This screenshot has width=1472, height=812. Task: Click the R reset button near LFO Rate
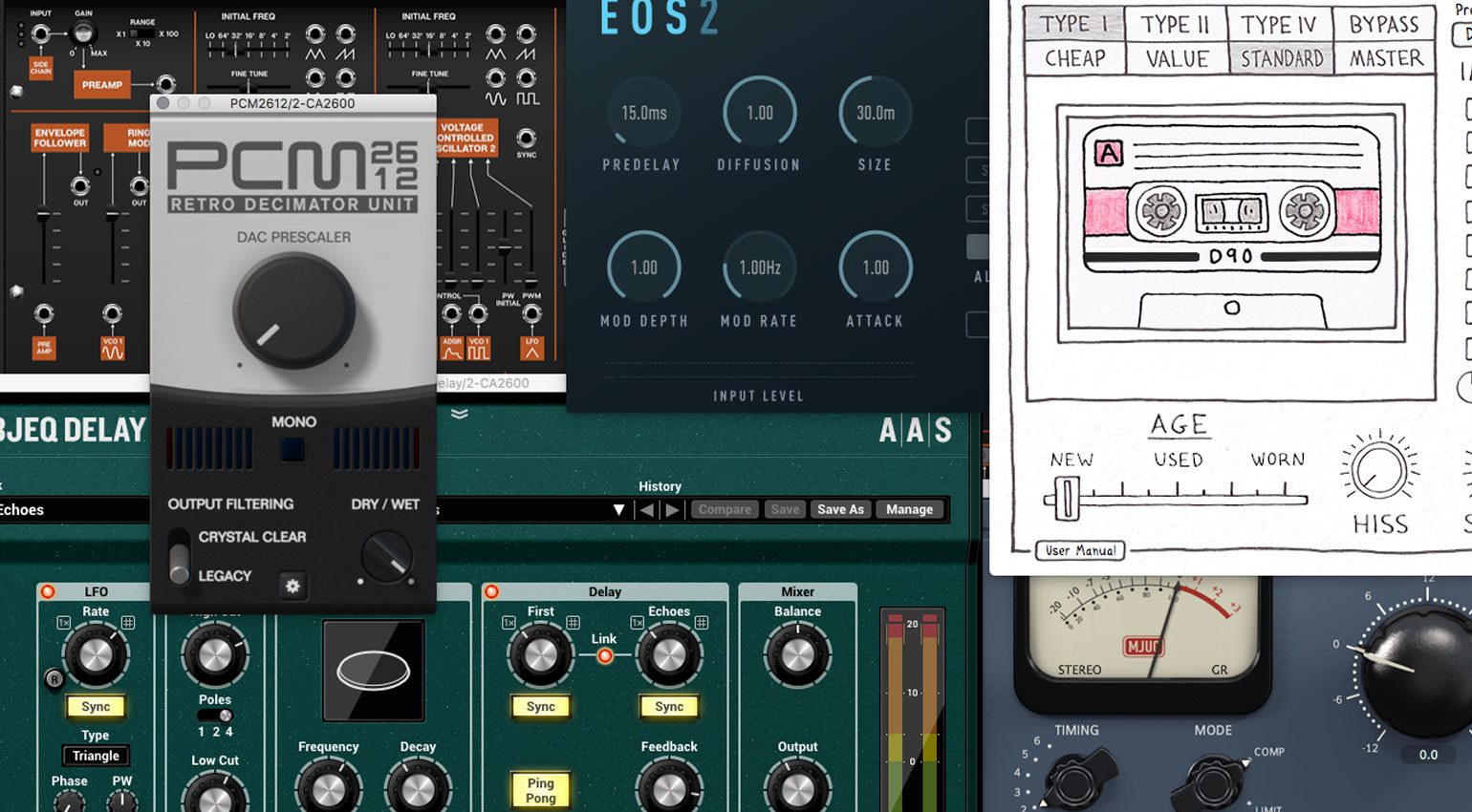54,679
